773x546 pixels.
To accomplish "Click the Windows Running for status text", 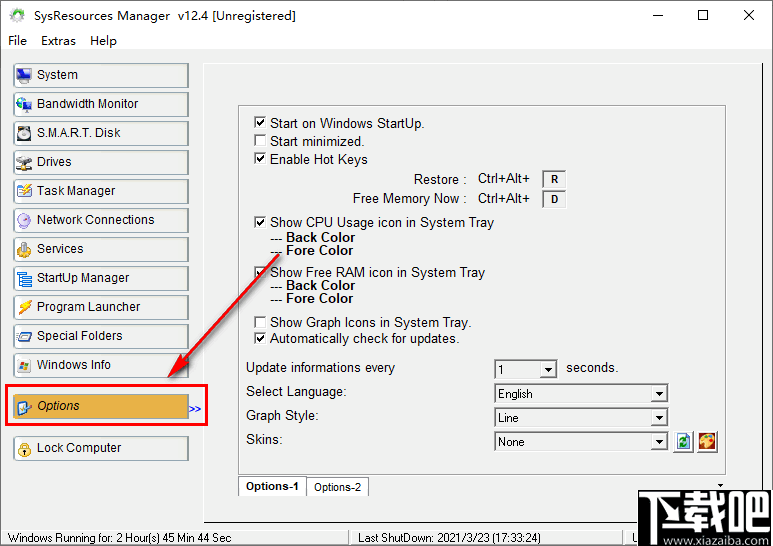I will [x=119, y=538].
